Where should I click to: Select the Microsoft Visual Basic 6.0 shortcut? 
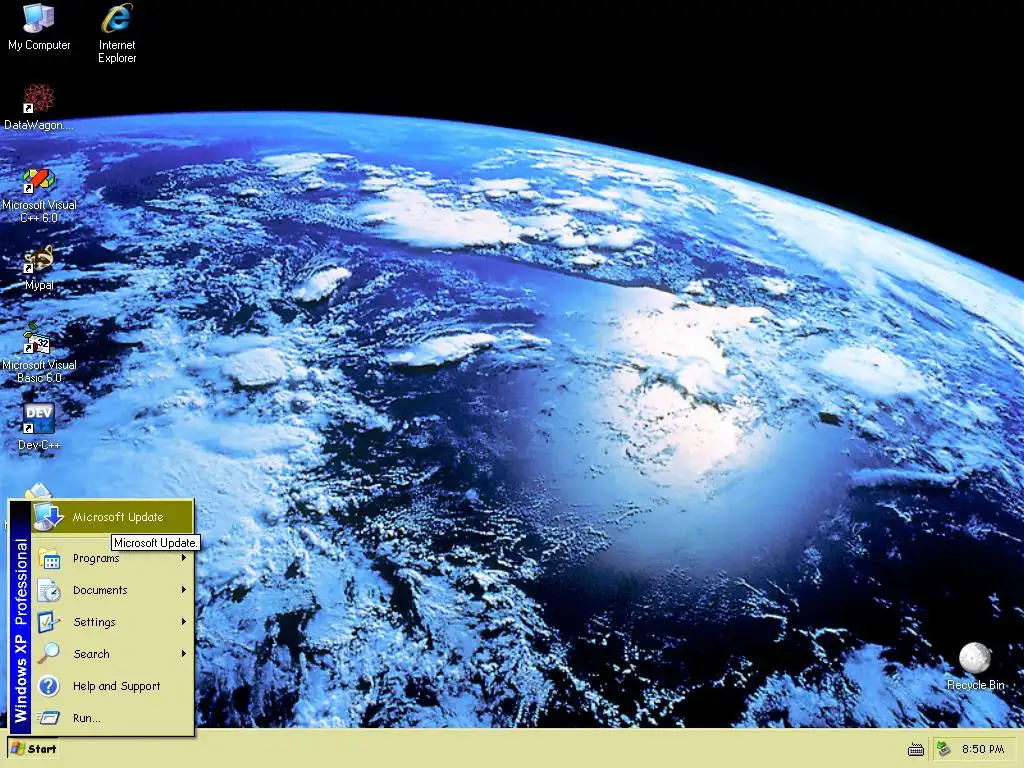(x=39, y=353)
